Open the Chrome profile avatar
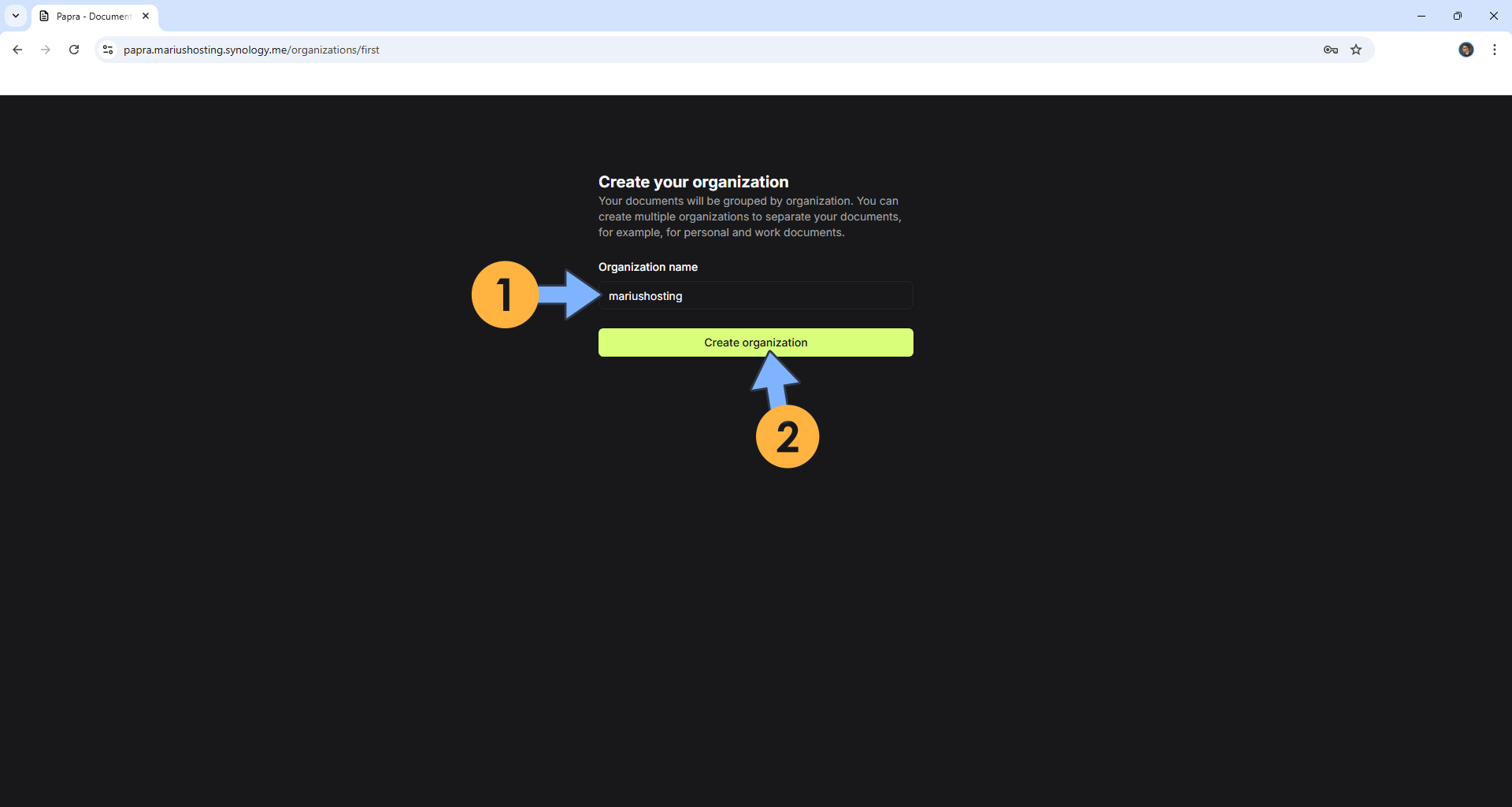 (x=1466, y=50)
